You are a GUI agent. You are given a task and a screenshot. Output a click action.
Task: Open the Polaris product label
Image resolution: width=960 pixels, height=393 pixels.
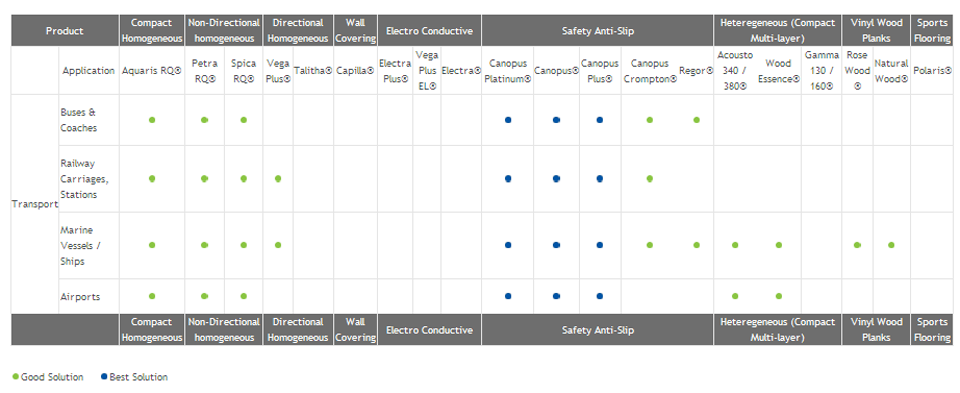(x=932, y=70)
